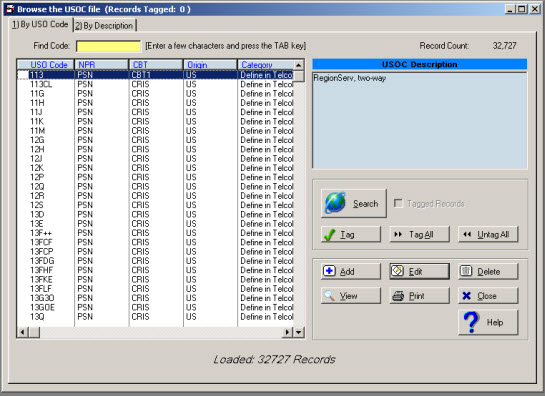Click the Edit button label

(415, 272)
